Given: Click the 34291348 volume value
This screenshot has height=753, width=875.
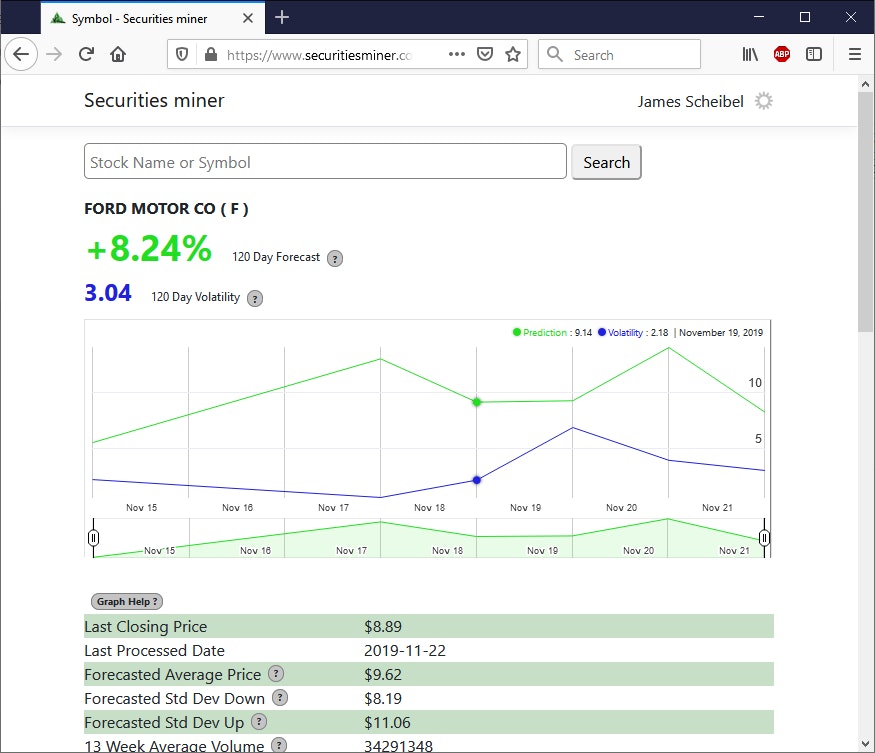Looking at the screenshot, I should pos(398,746).
